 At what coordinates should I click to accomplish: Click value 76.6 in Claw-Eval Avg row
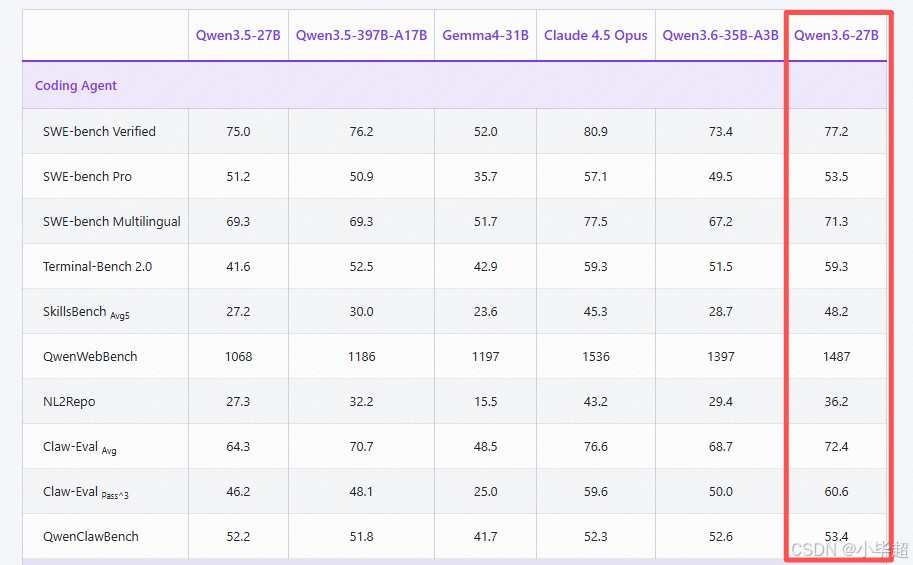(x=596, y=447)
